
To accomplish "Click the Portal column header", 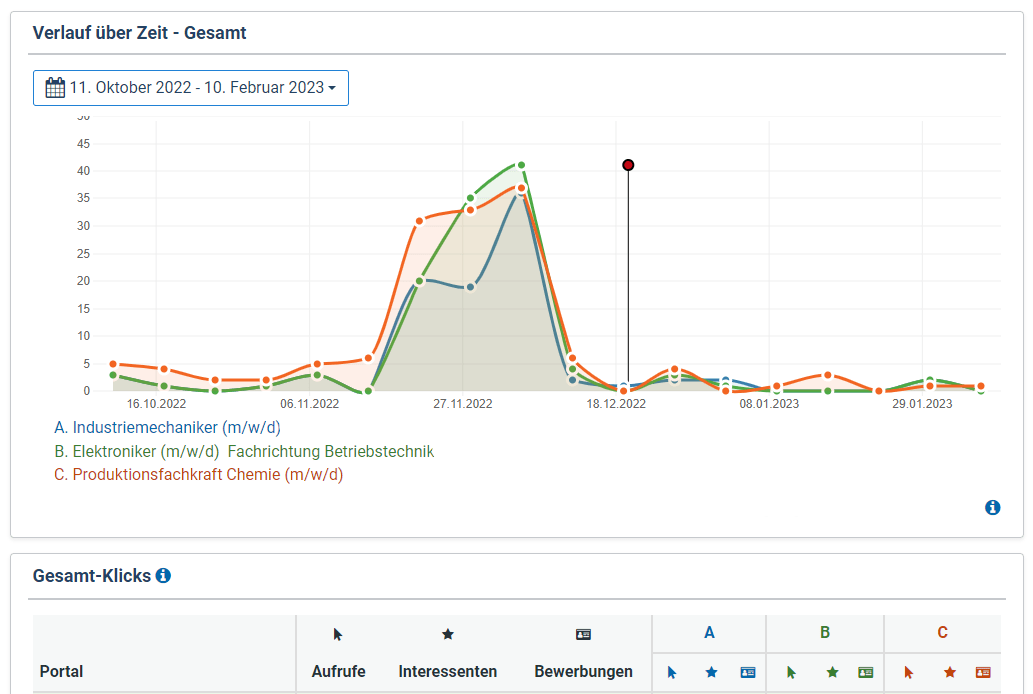I will (x=62, y=671).
